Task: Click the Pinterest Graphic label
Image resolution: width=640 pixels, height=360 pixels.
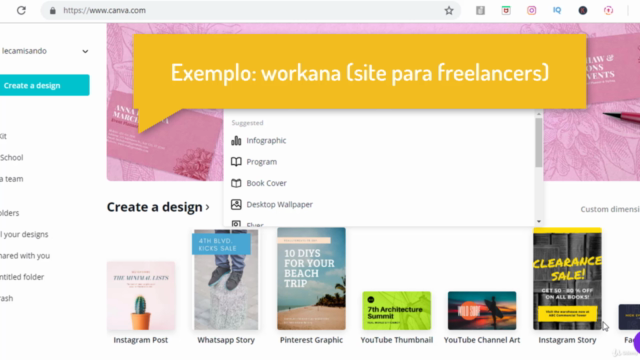Action: click(x=311, y=340)
